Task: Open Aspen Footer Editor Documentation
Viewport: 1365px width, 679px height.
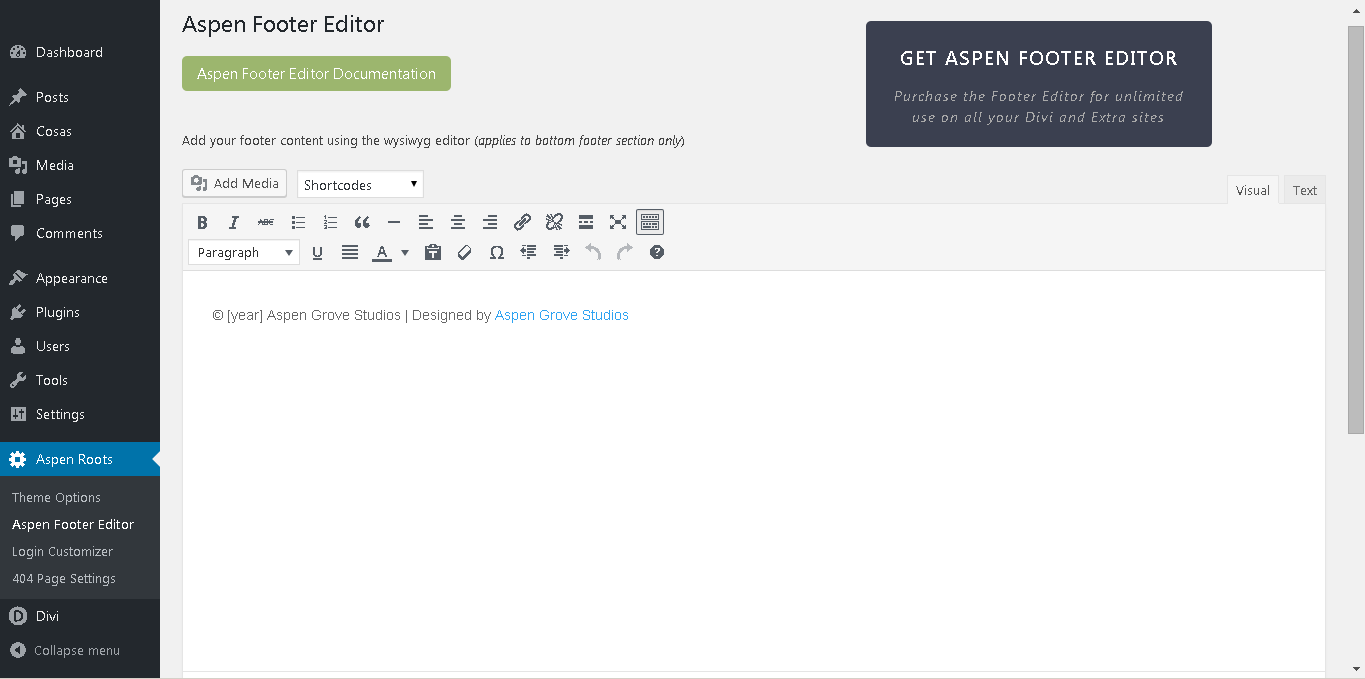Action: click(x=316, y=74)
